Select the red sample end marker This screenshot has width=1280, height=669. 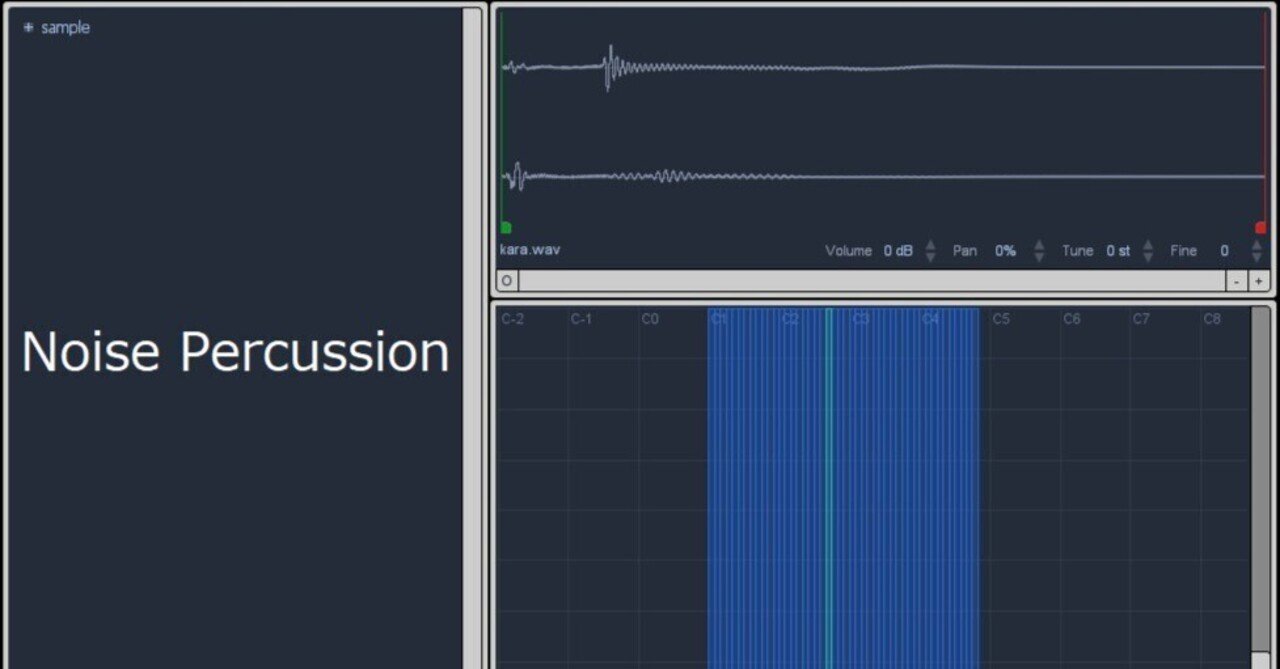click(1260, 228)
